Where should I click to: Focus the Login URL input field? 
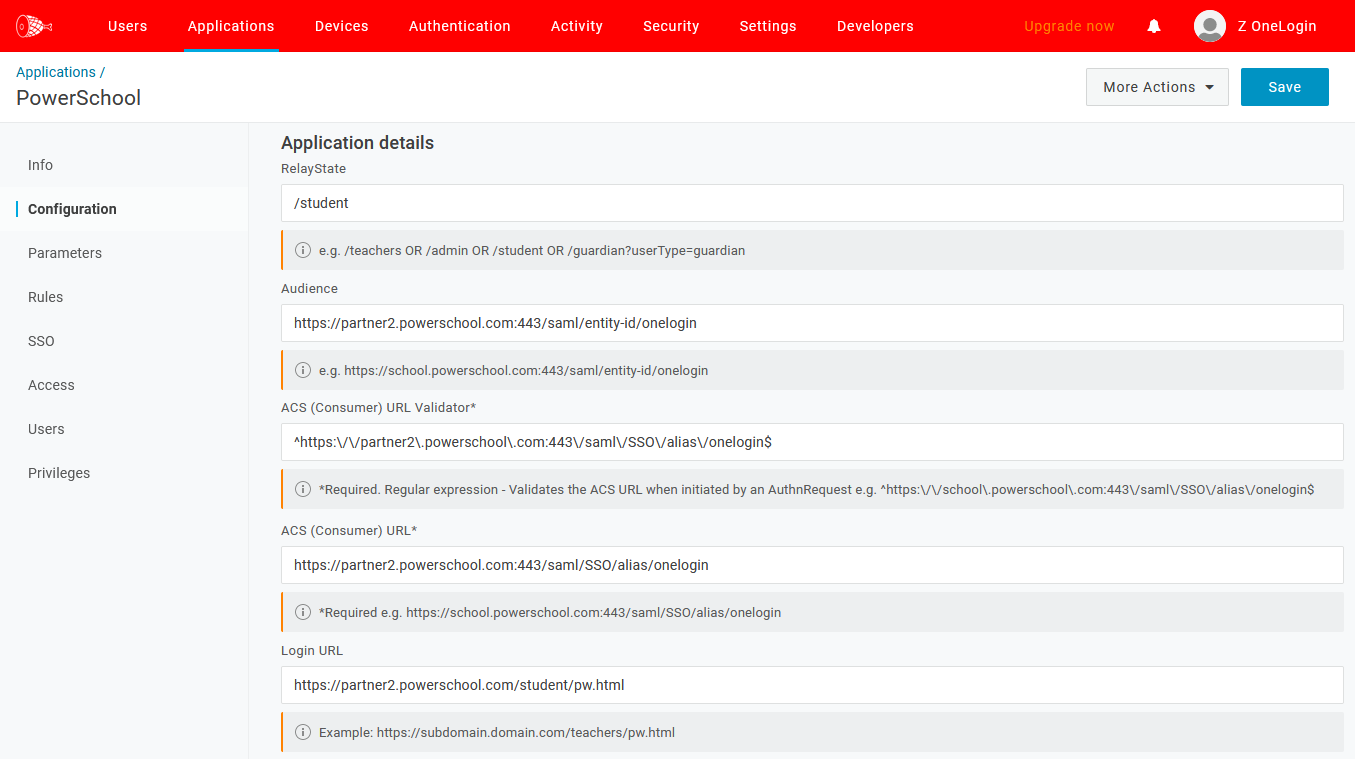811,685
